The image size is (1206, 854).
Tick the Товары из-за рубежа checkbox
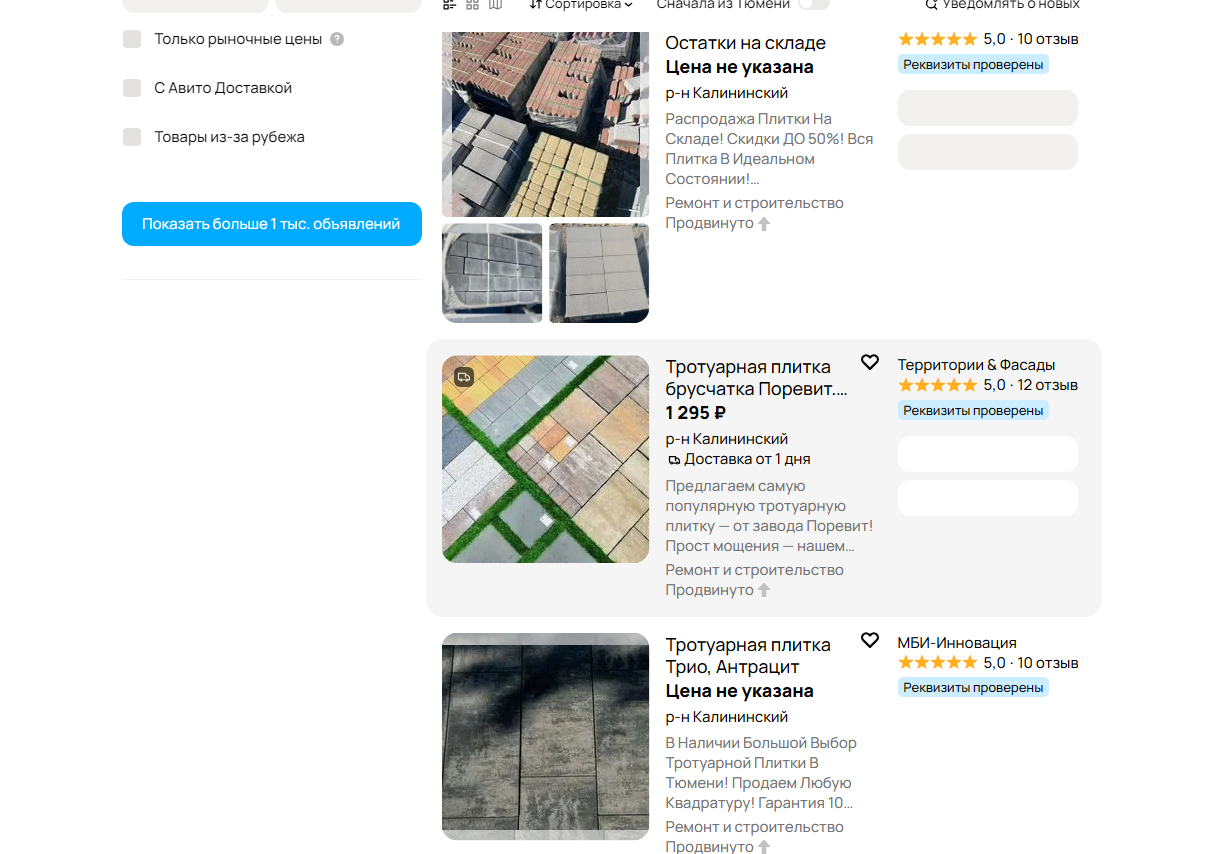point(132,137)
